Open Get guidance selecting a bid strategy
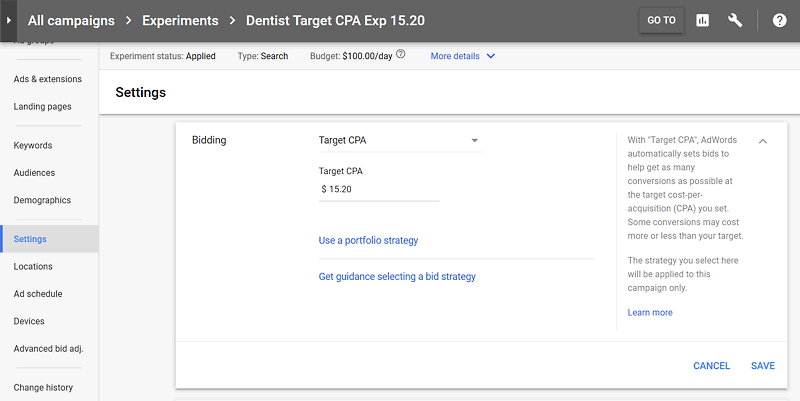The image size is (800, 401). 397,276
